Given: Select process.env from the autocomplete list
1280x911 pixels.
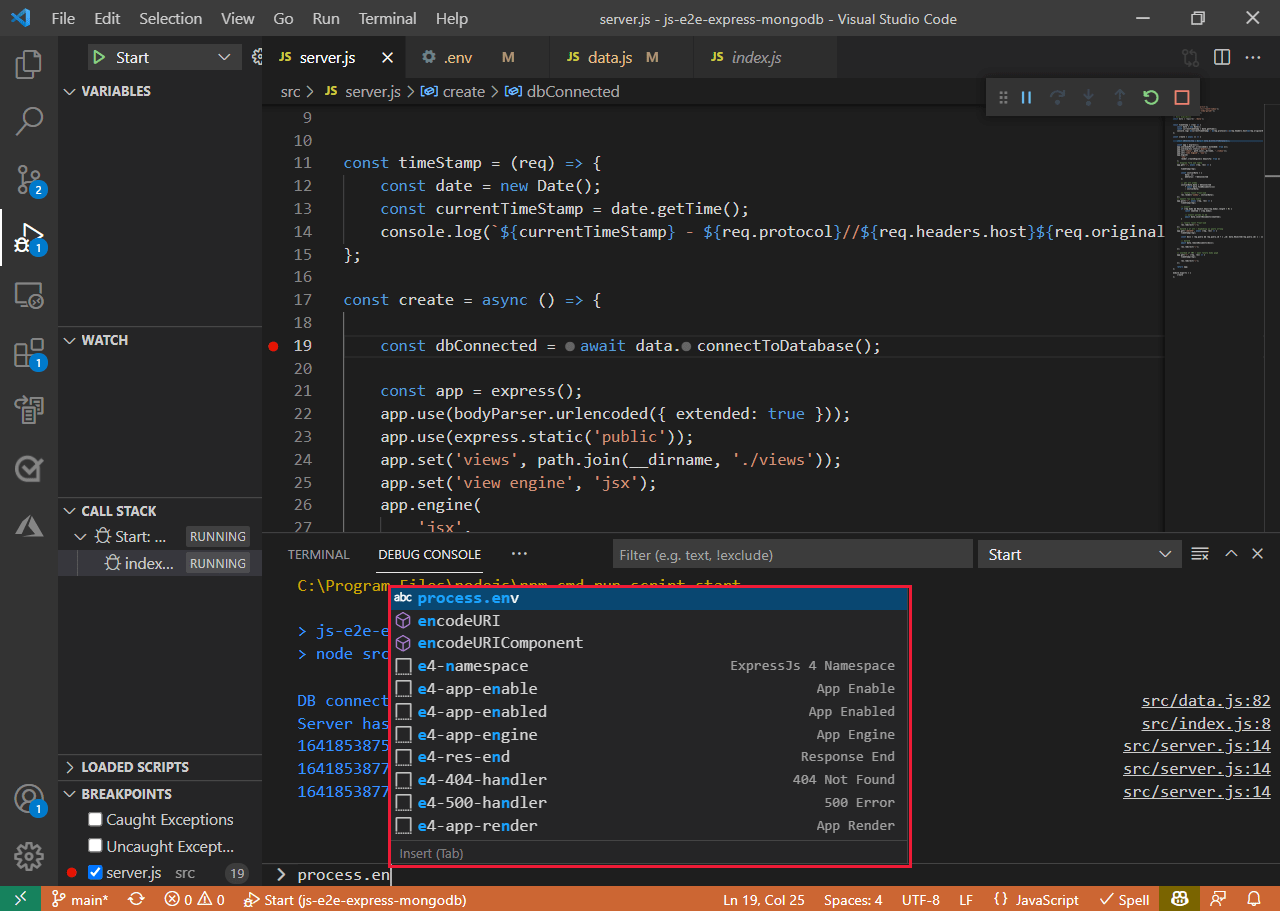Looking at the screenshot, I should 470,597.
